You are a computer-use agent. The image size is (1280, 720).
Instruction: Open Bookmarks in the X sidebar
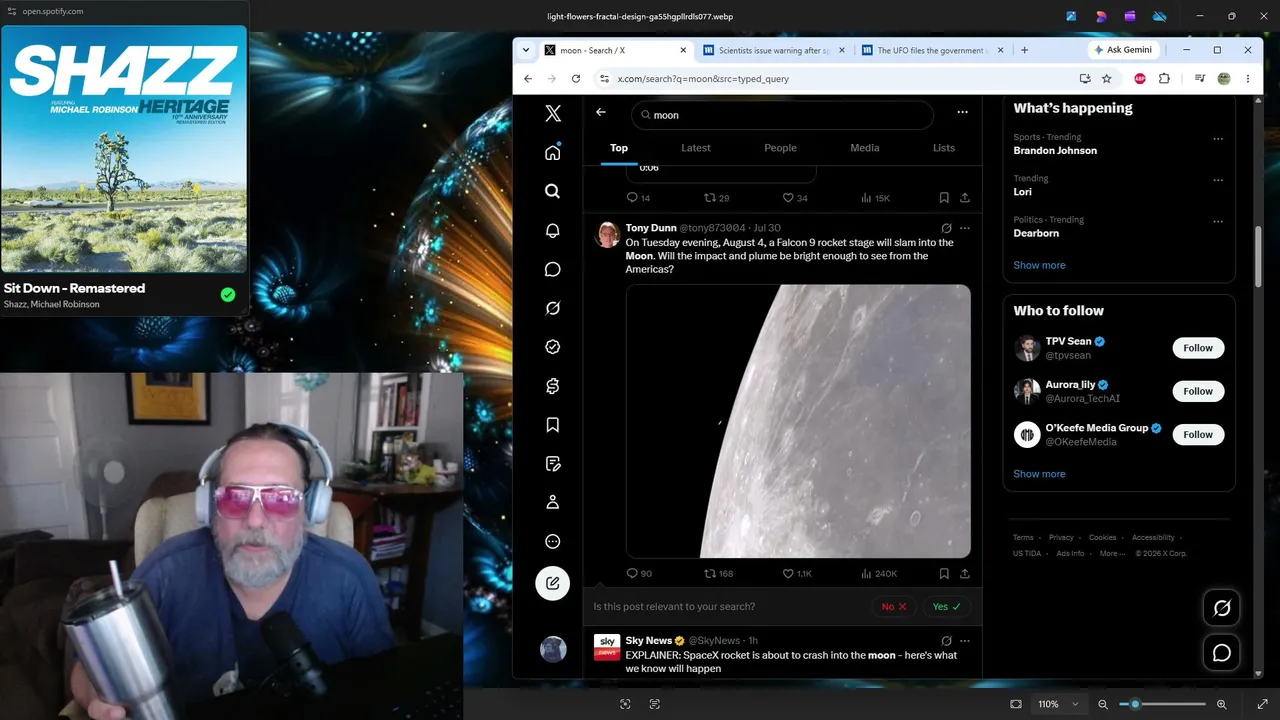(553, 425)
